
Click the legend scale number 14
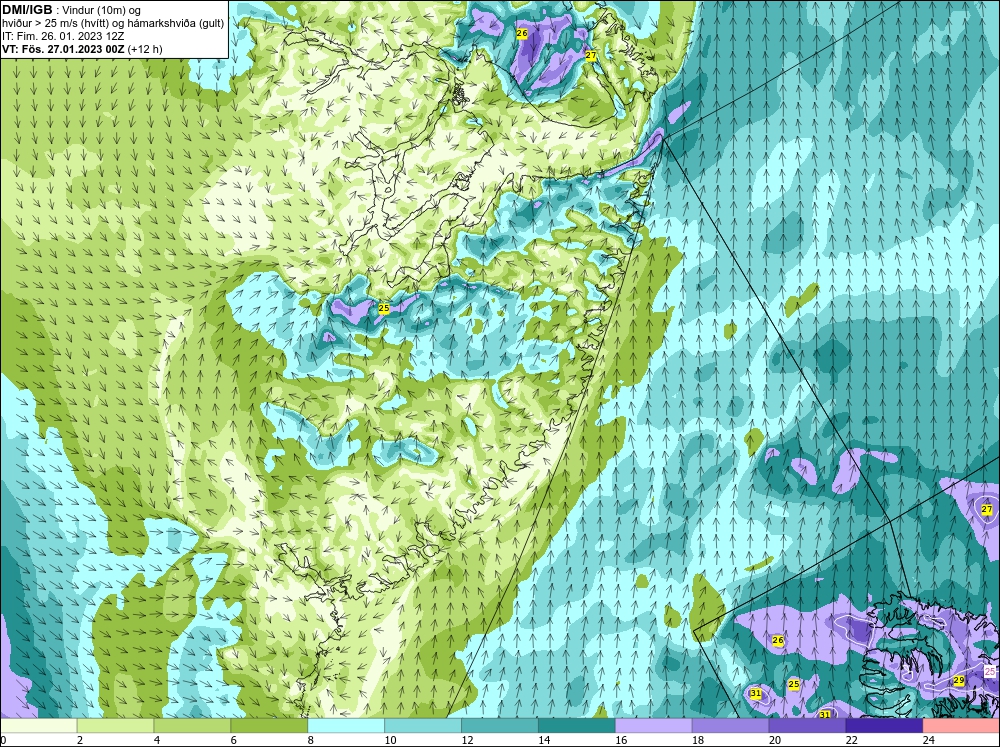(544, 740)
